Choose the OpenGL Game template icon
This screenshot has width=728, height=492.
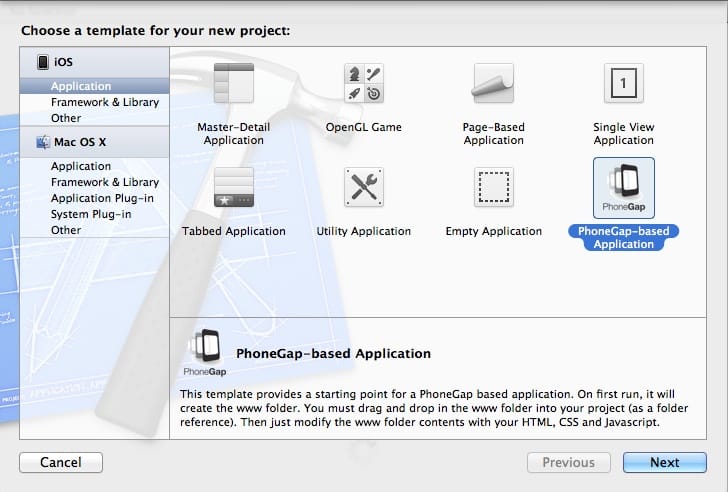(x=364, y=83)
